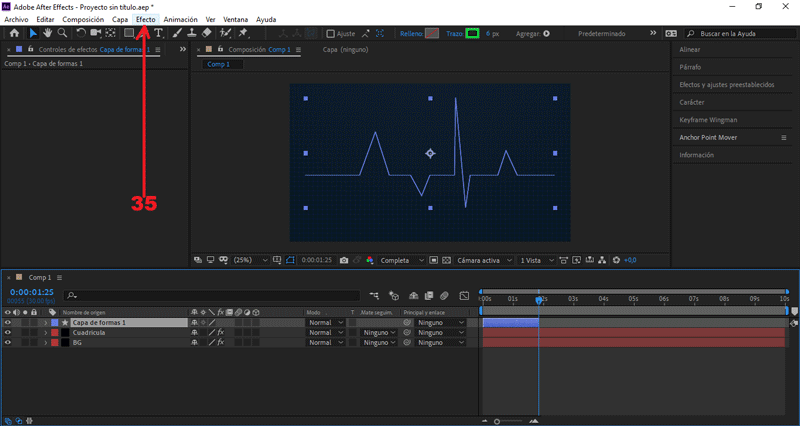Open the Completa resolution dropdown
800x426 pixels.
pos(402,260)
